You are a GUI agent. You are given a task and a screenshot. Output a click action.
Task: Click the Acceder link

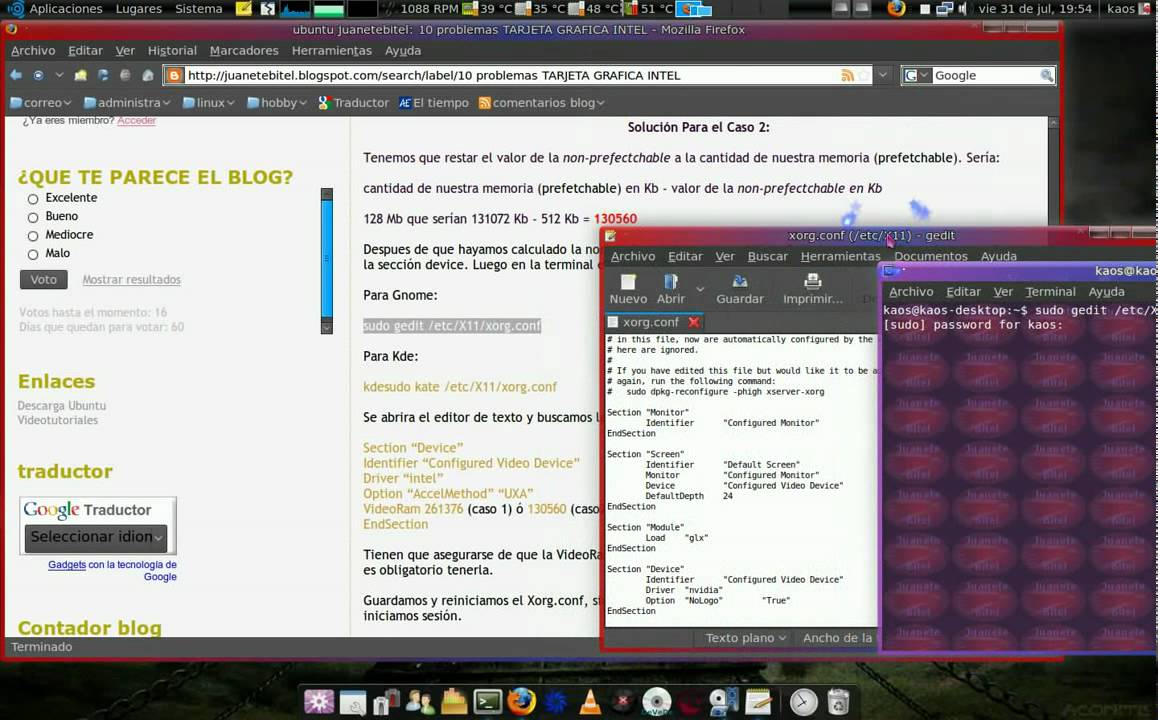(x=137, y=120)
